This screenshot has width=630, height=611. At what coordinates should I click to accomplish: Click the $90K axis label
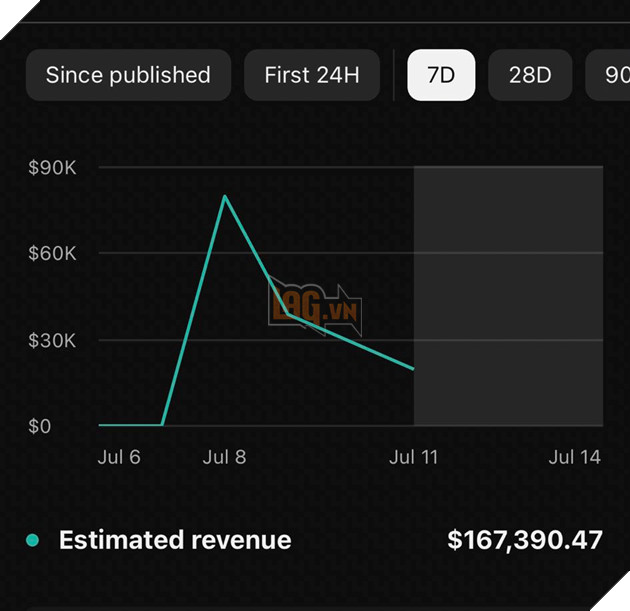[x=53, y=167]
